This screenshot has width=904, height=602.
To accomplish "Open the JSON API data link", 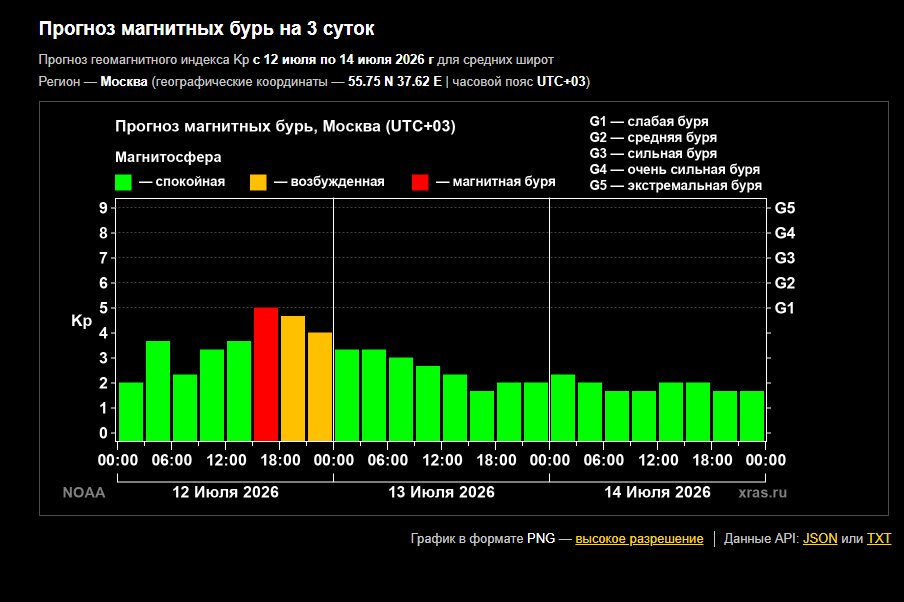I will click(x=820, y=539).
